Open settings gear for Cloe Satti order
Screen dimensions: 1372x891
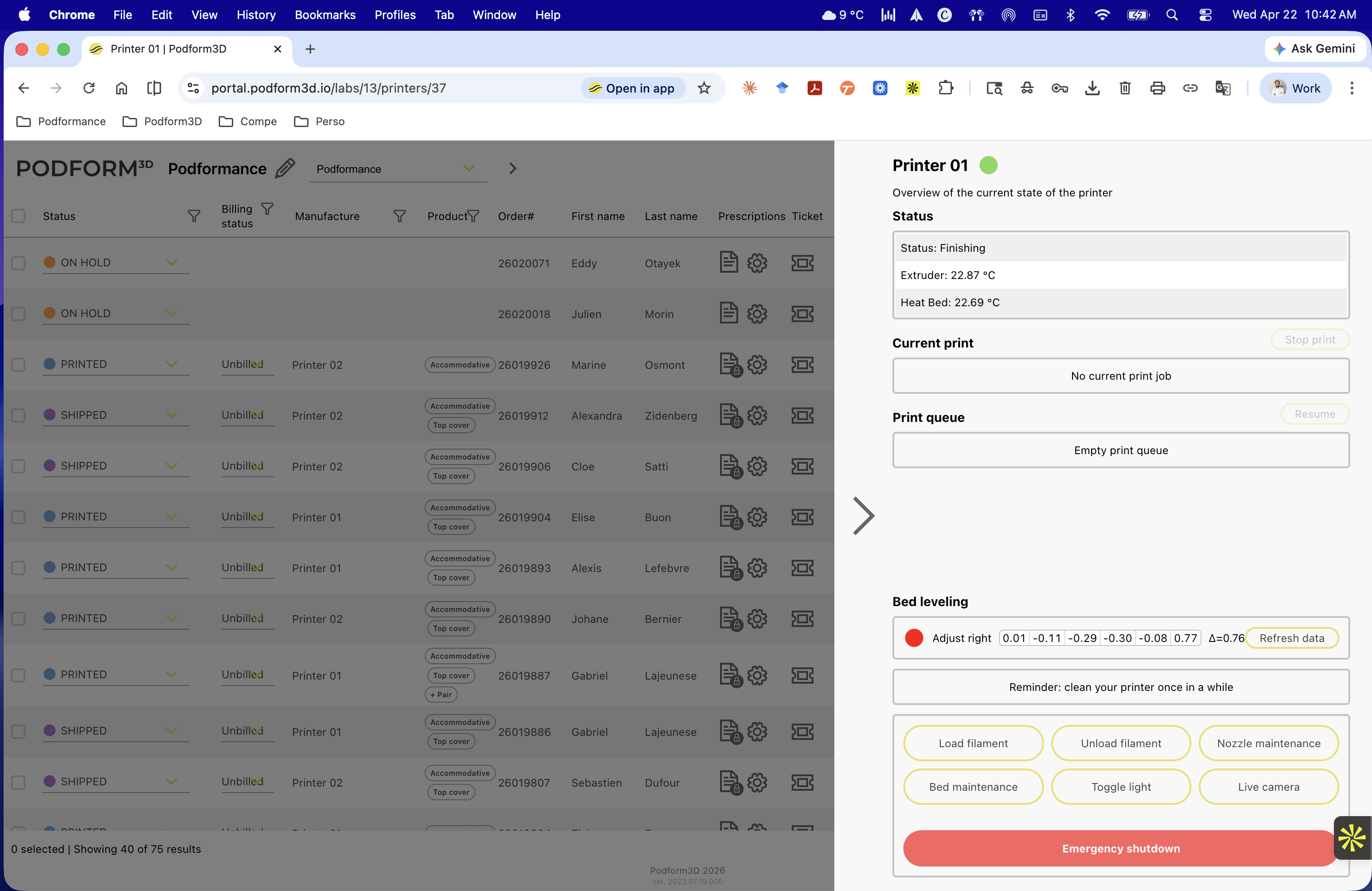pos(757,465)
